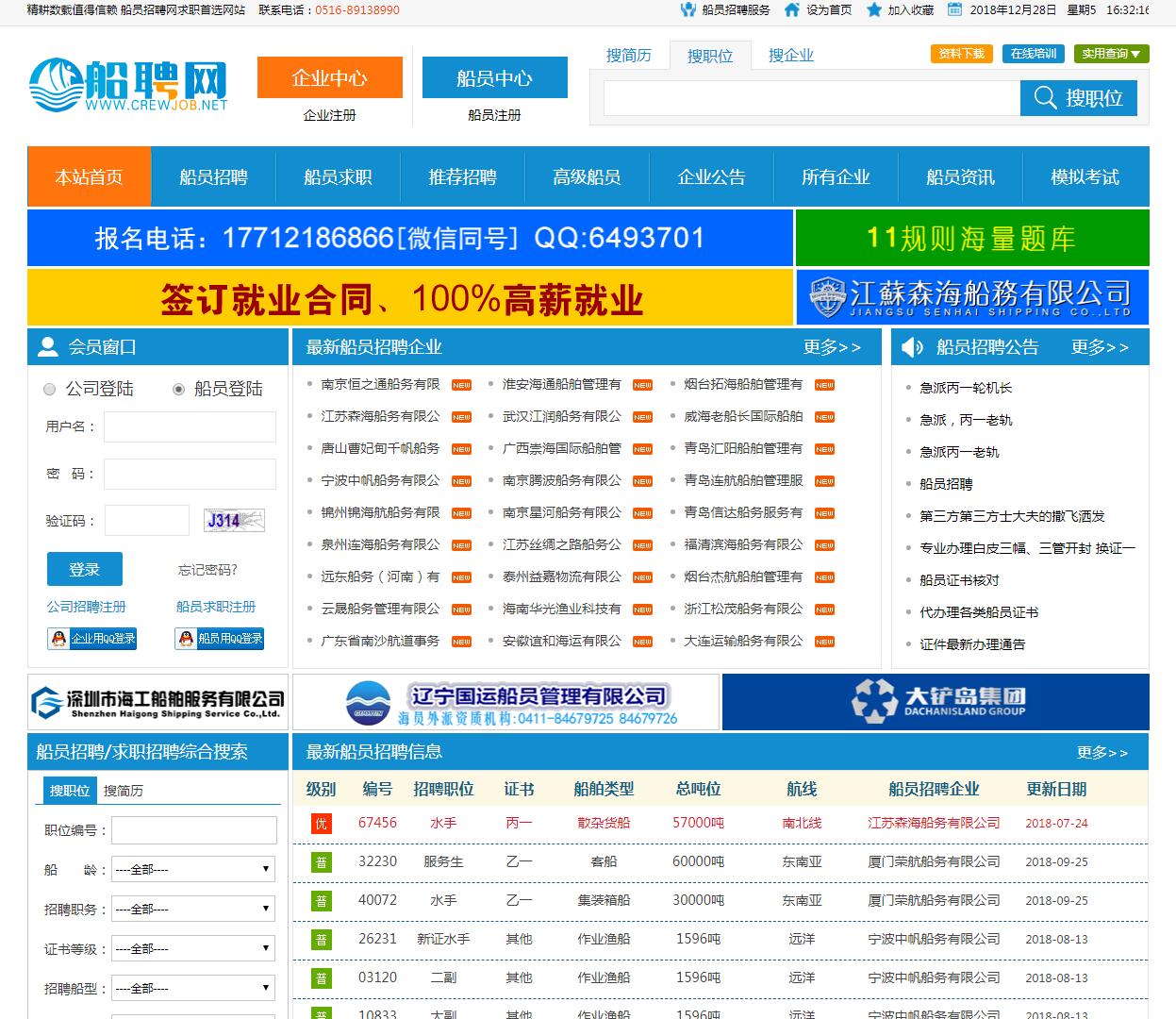
Task: Open the 辽宁国运船员管理有限公司 banner
Action: [506, 701]
